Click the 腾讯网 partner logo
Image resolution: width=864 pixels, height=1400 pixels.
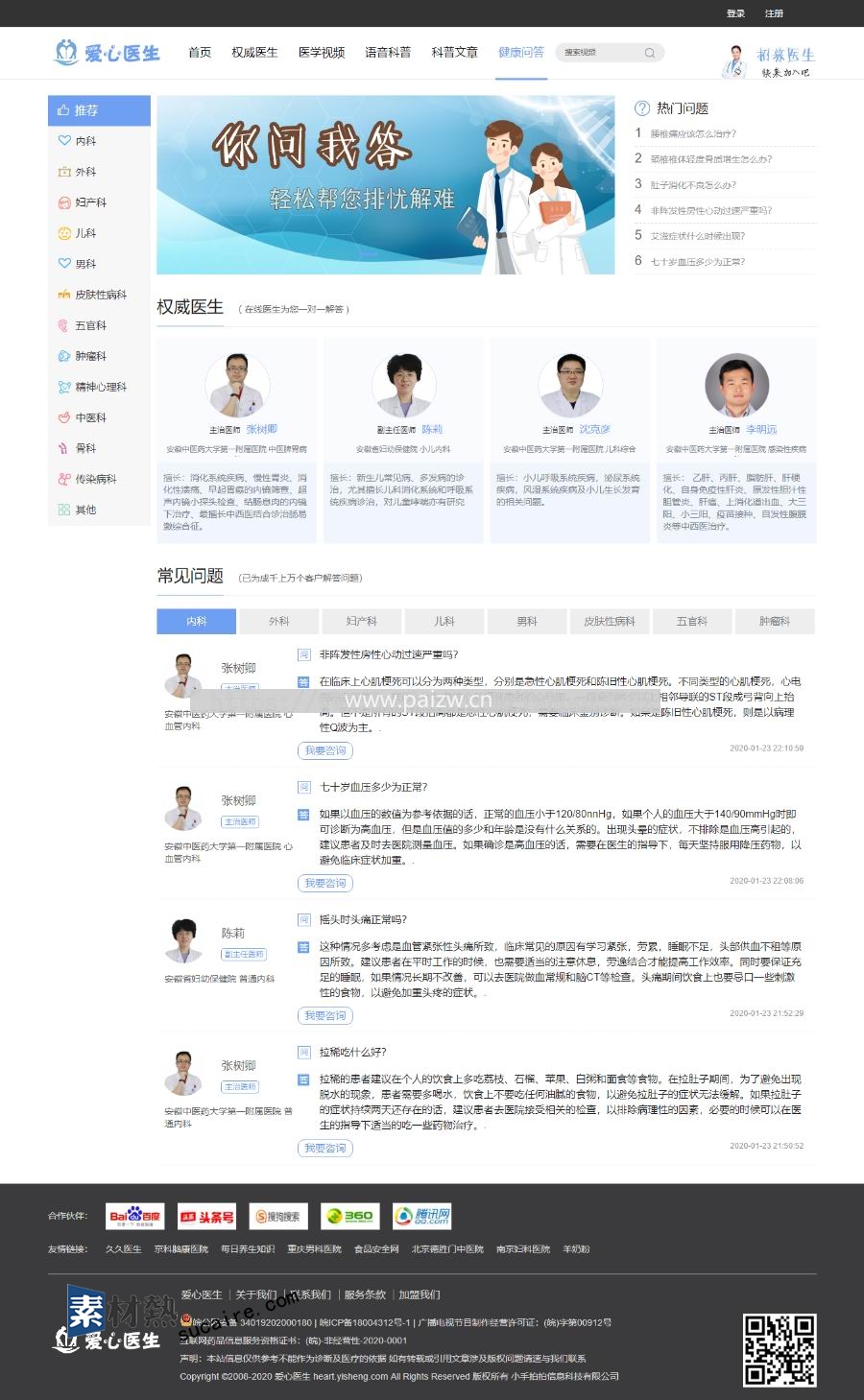[x=421, y=1216]
